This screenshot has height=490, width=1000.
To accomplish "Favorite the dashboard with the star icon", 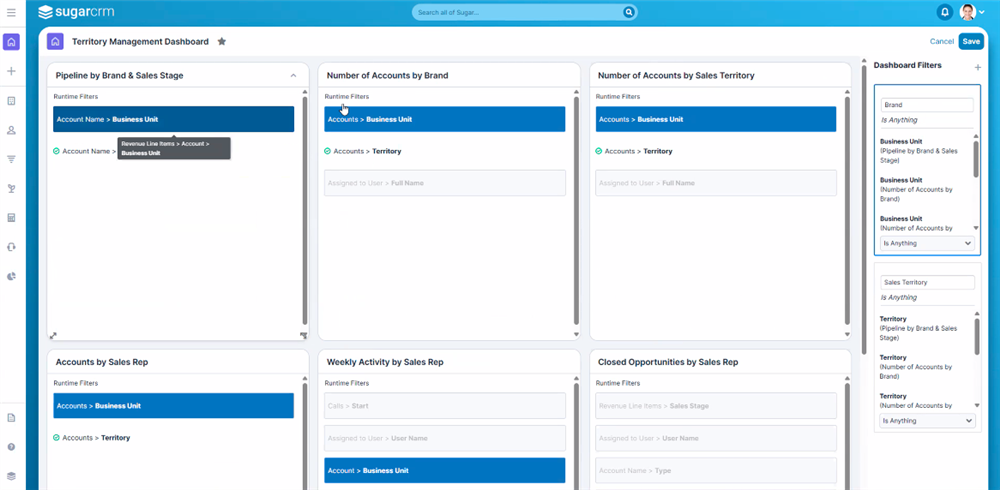I will (222, 42).
